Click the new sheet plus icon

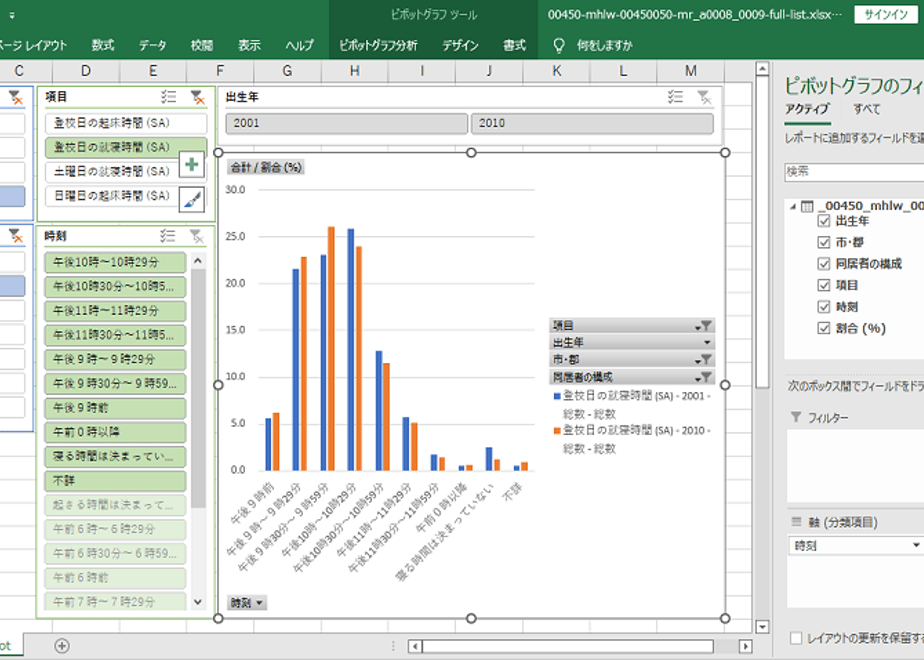coord(62,646)
